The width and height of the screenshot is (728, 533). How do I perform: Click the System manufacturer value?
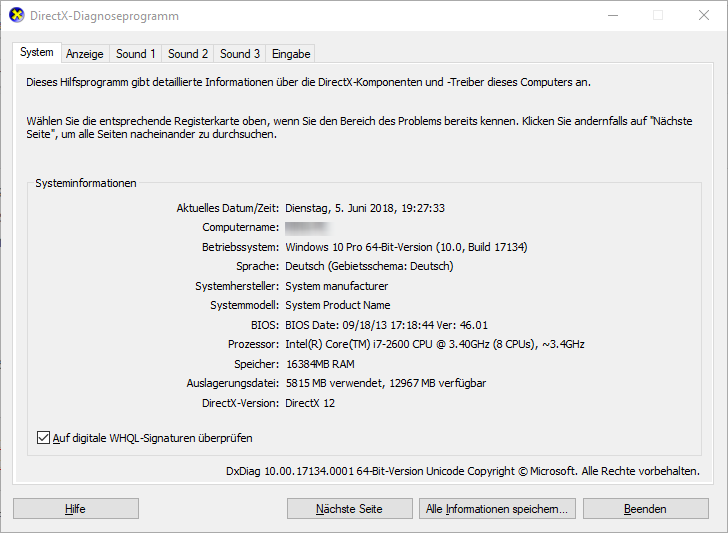337,286
